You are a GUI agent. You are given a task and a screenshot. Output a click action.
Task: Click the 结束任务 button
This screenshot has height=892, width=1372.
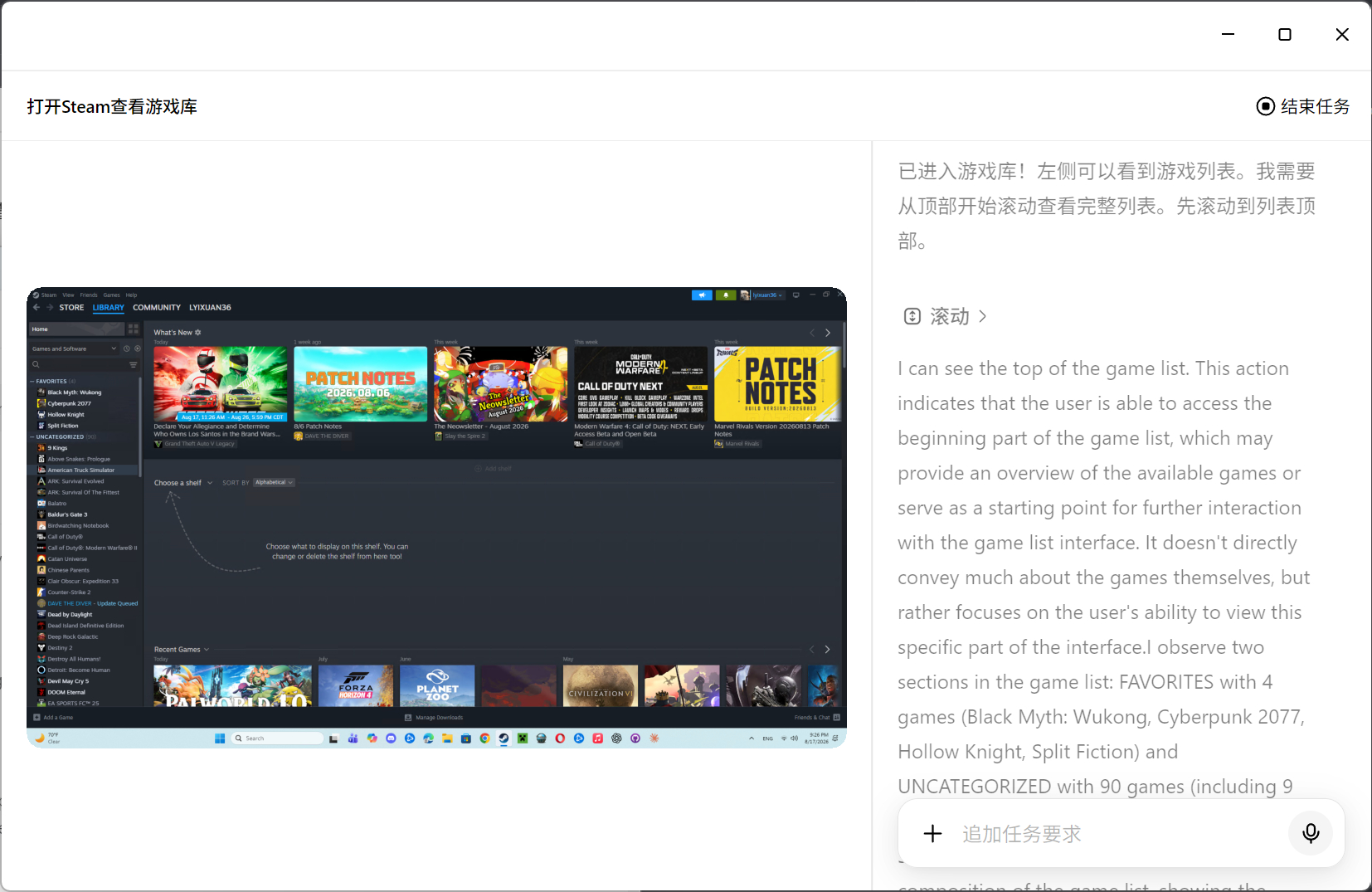coord(1303,106)
